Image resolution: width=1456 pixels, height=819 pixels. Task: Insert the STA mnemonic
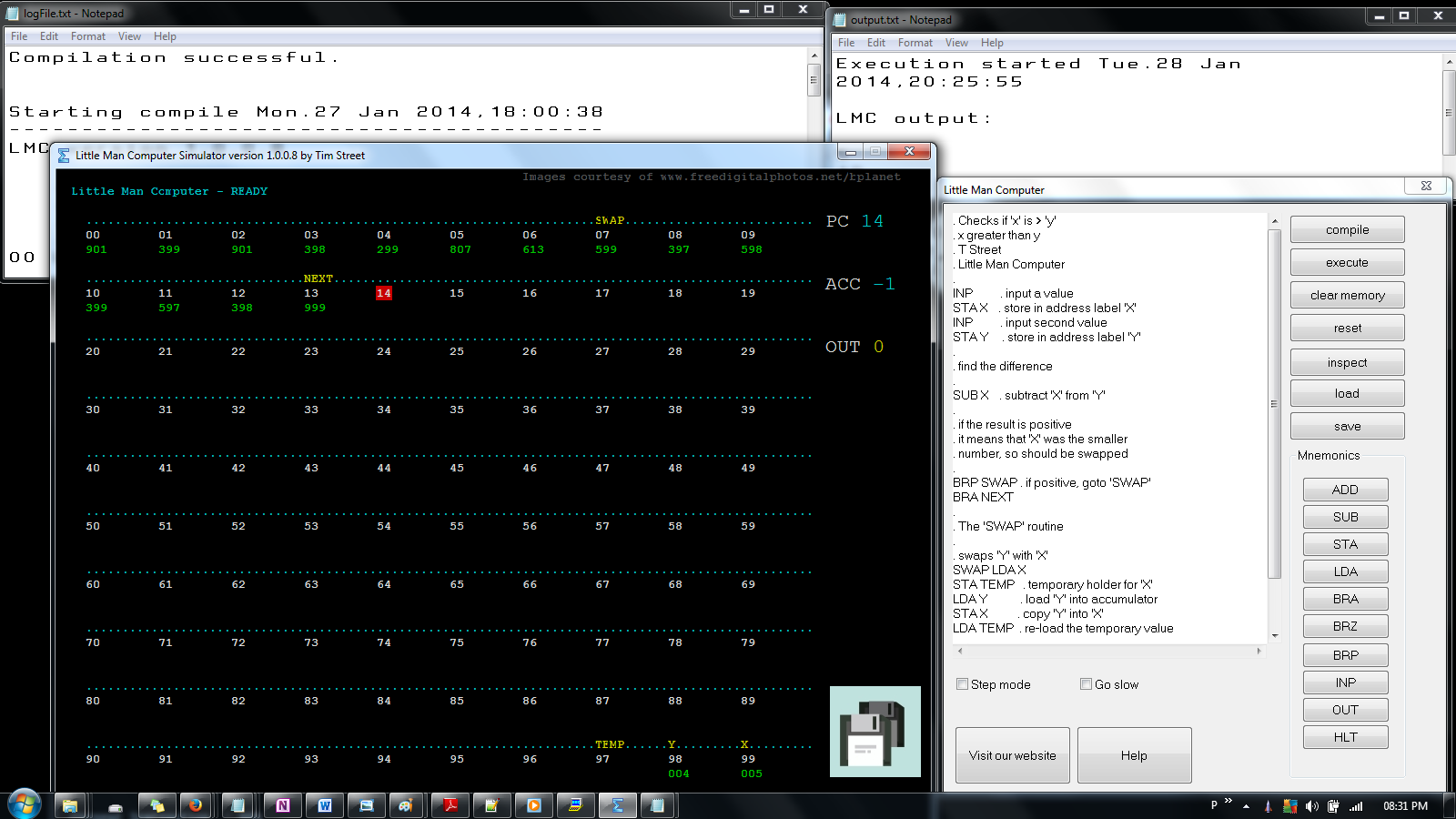[1345, 544]
